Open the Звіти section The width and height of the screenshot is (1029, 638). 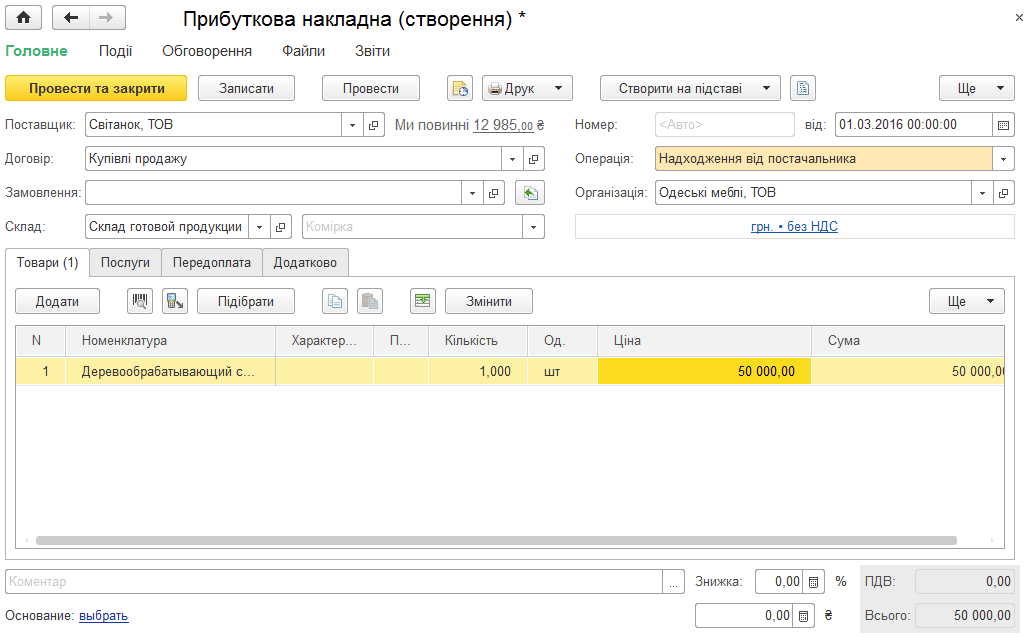[372, 51]
